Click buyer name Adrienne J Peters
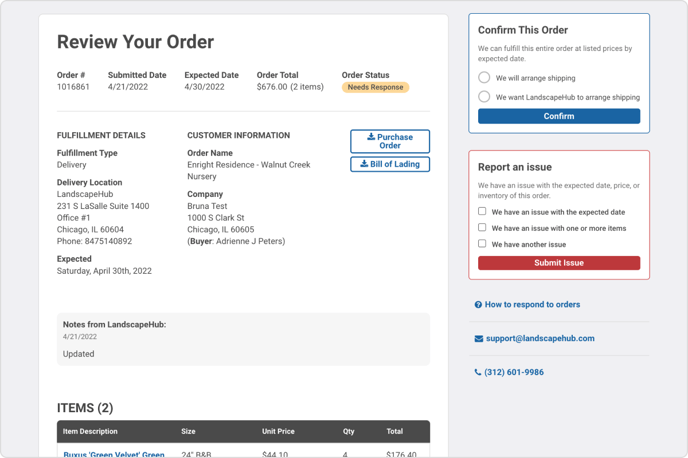Image resolution: width=688 pixels, height=458 pixels. coord(249,241)
